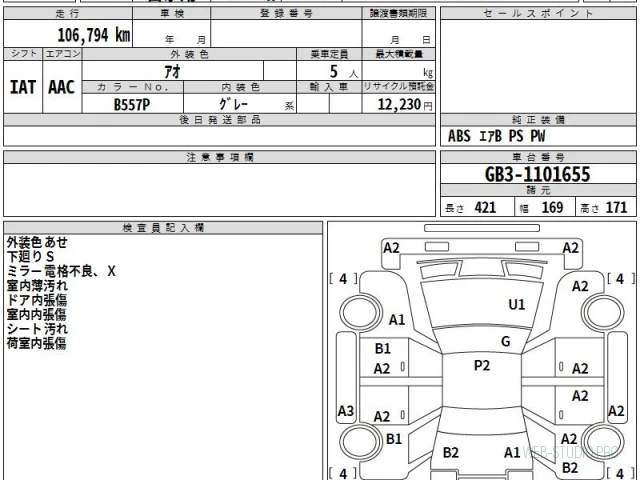Viewport: 640px width, 480px height.
Task: Select the note ドア内張傷
Action: pos(37,300)
